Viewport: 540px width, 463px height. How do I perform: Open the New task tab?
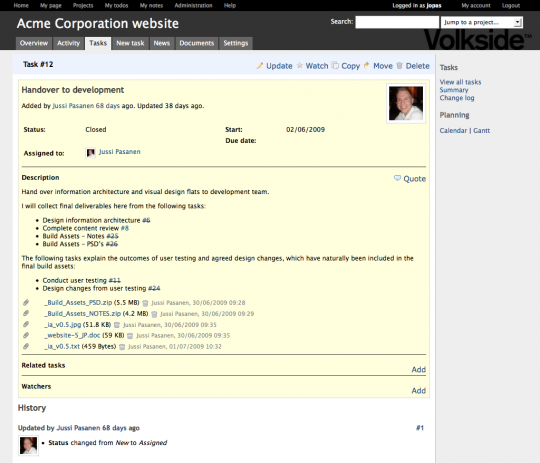(130, 43)
